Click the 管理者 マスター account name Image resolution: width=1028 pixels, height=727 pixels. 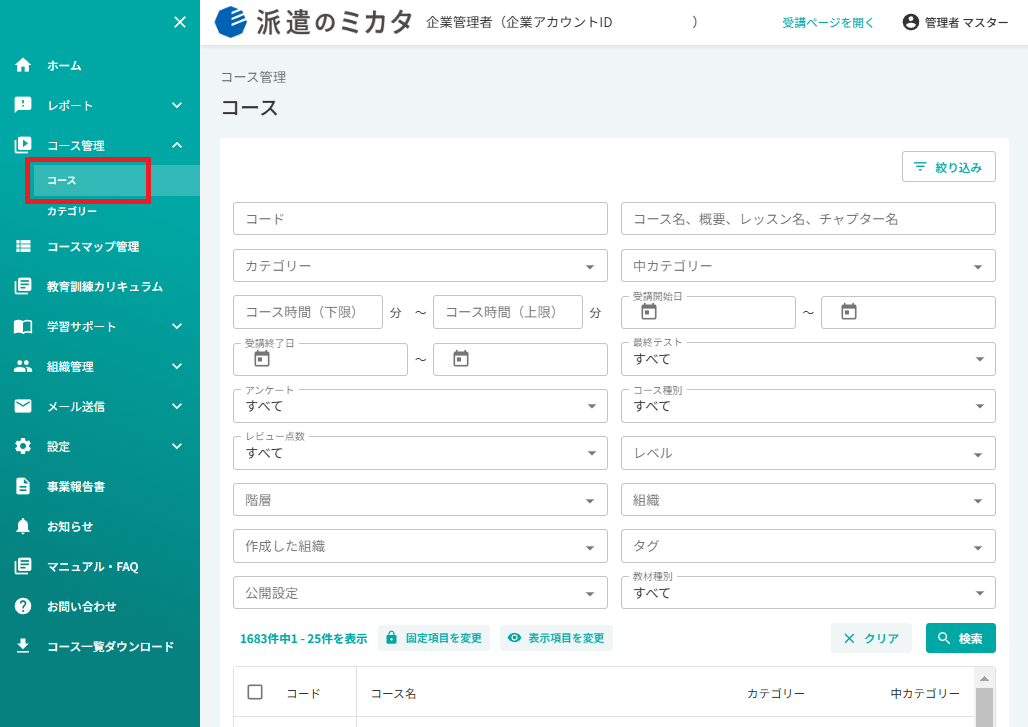pos(966,22)
